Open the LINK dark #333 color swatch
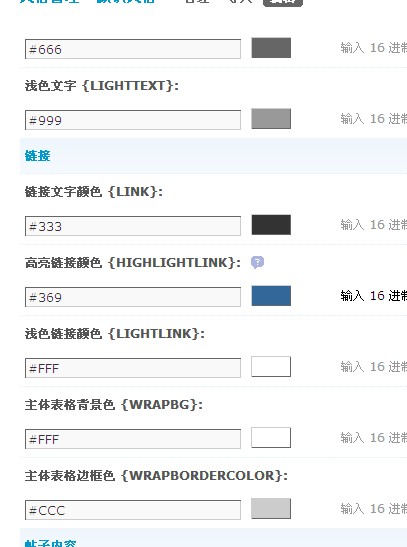Image resolution: width=407 pixels, height=547 pixels. coord(271,225)
